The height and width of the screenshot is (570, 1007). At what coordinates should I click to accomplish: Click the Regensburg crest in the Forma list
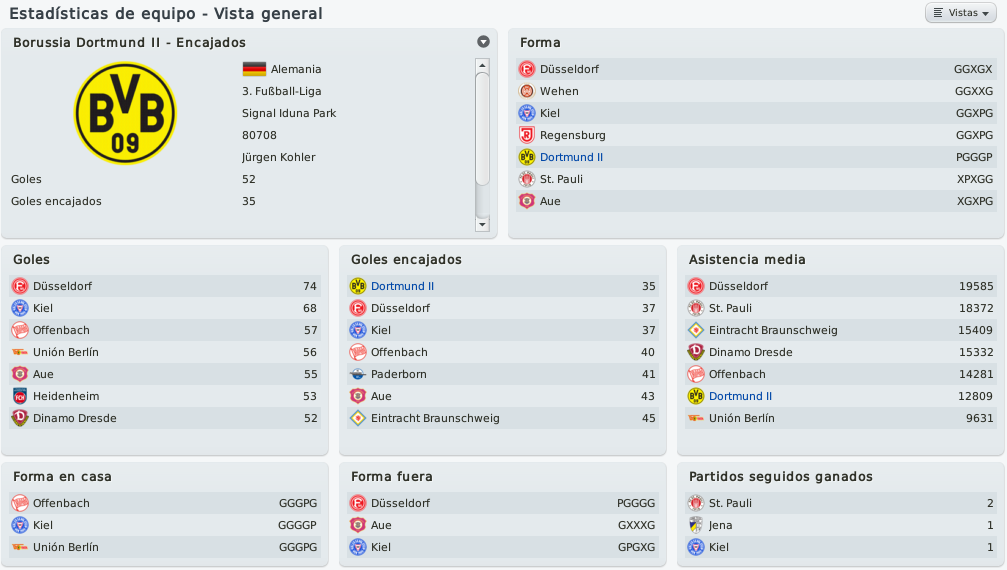[527, 135]
